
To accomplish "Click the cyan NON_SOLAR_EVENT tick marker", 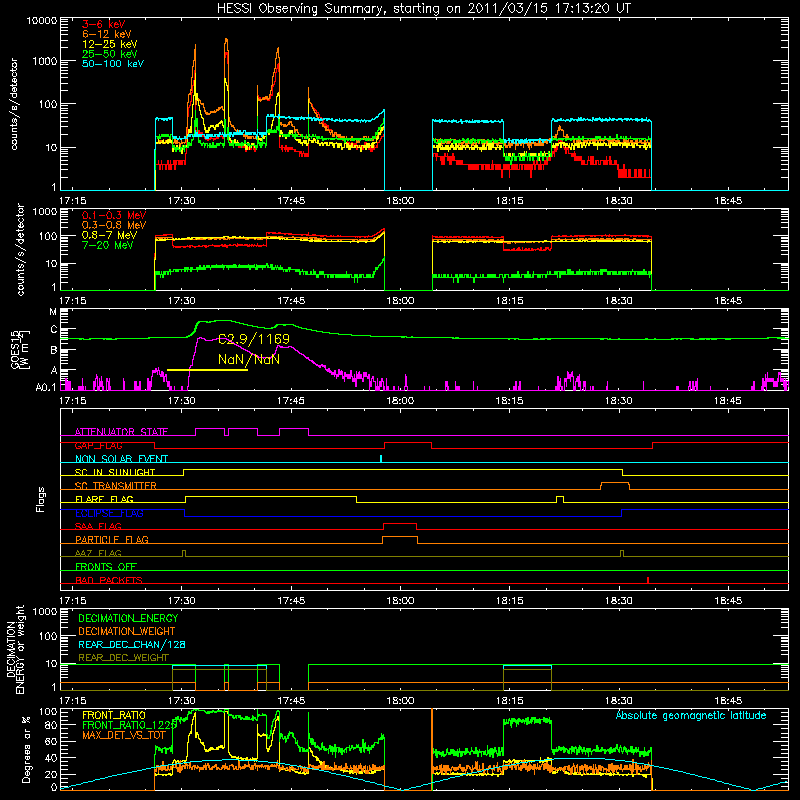I will pos(381,459).
